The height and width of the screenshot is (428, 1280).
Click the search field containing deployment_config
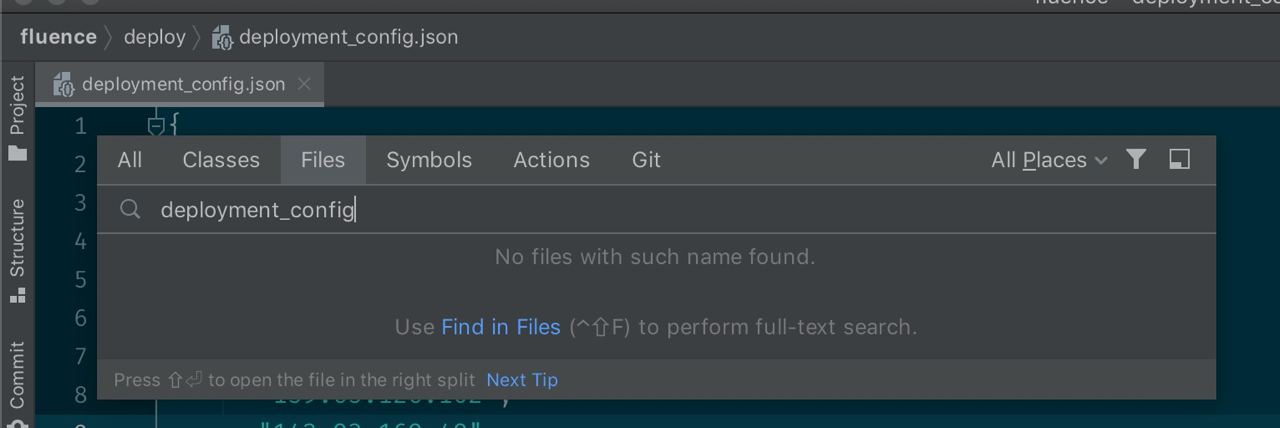[x=656, y=210]
